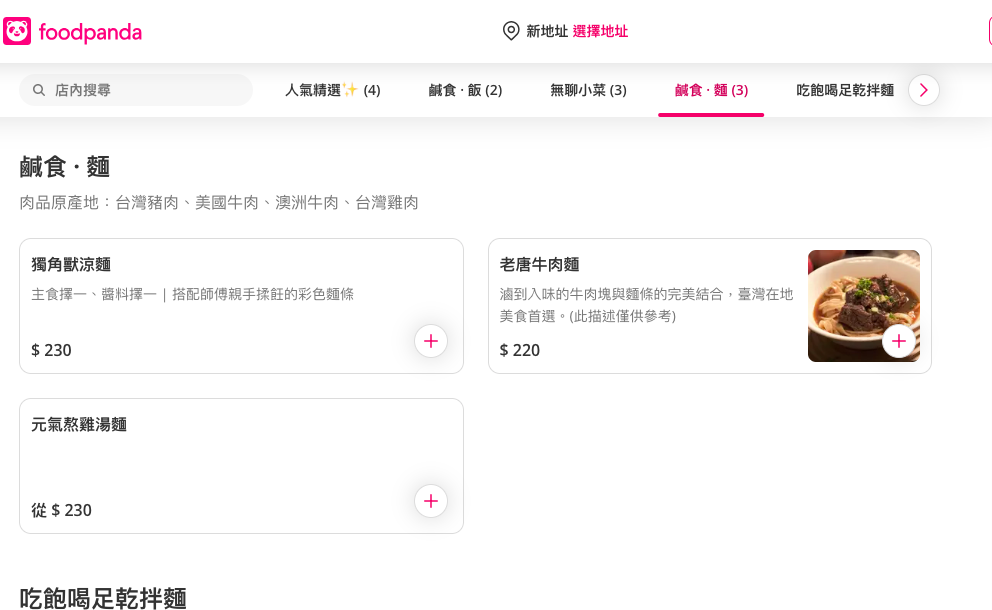This screenshot has width=992, height=610.
Task: Select the 無聊小菜 (3) tab
Action: [588, 90]
